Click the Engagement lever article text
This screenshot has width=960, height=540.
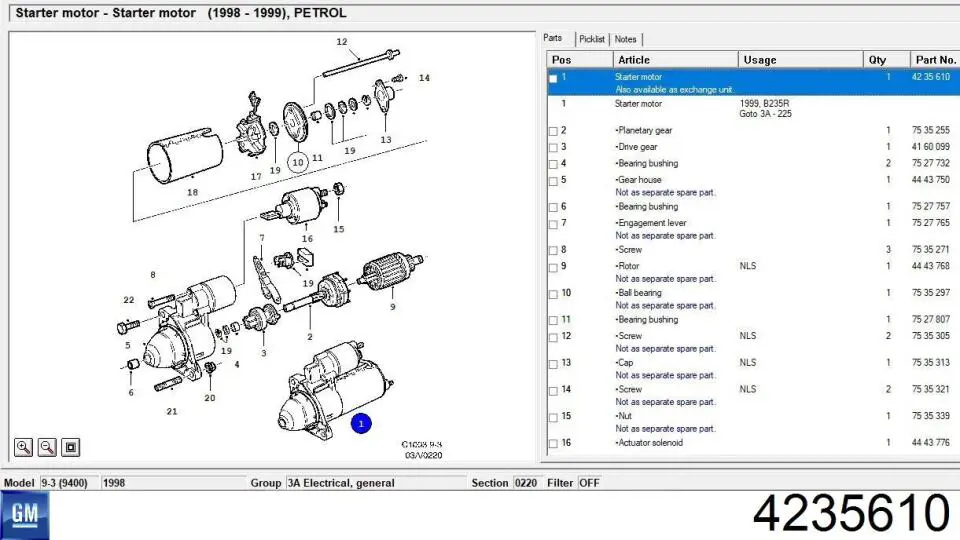click(x=651, y=223)
